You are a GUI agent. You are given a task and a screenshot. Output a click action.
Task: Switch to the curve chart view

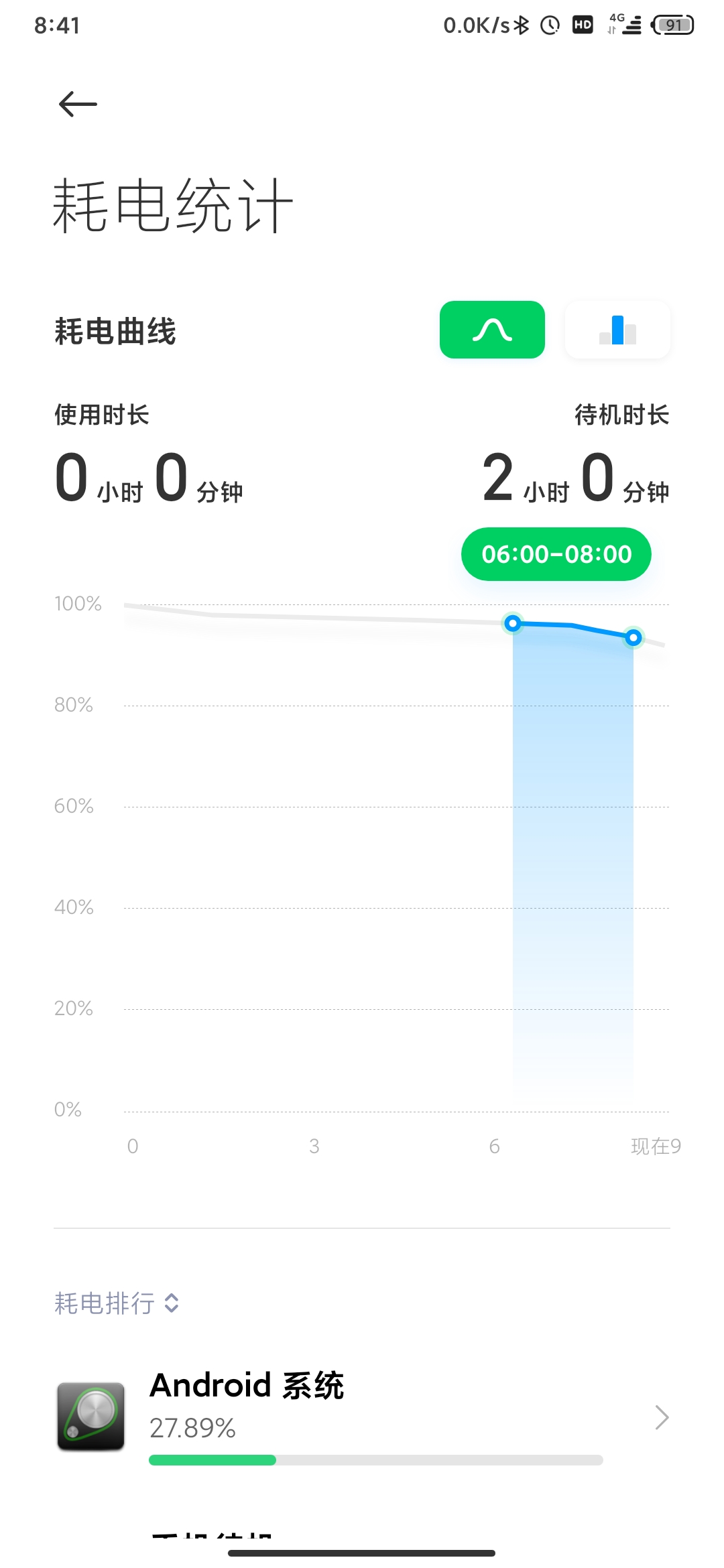(x=492, y=330)
